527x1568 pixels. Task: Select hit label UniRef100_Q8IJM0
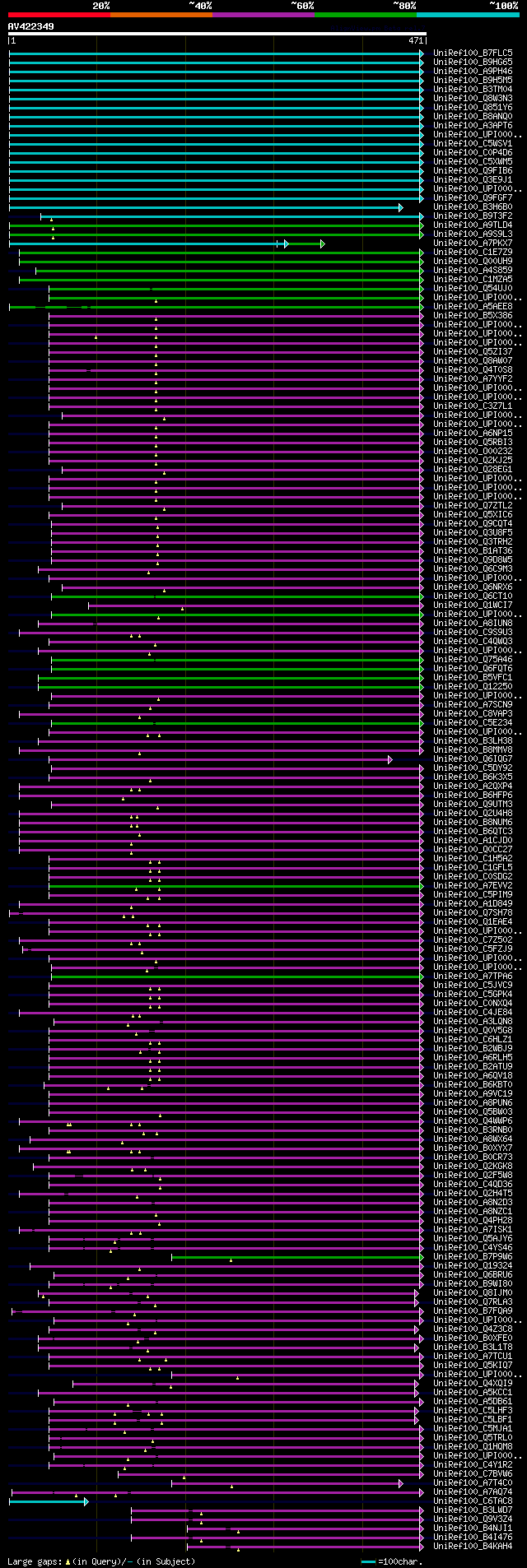tap(473, 1293)
